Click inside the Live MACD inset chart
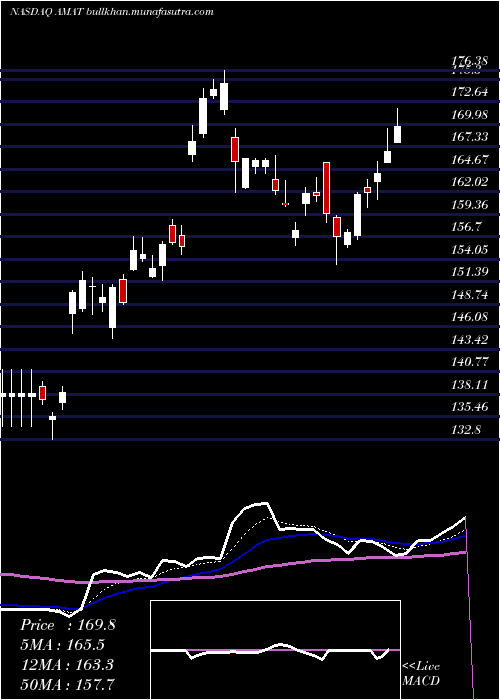The width and height of the screenshot is (500, 700). coord(275,650)
